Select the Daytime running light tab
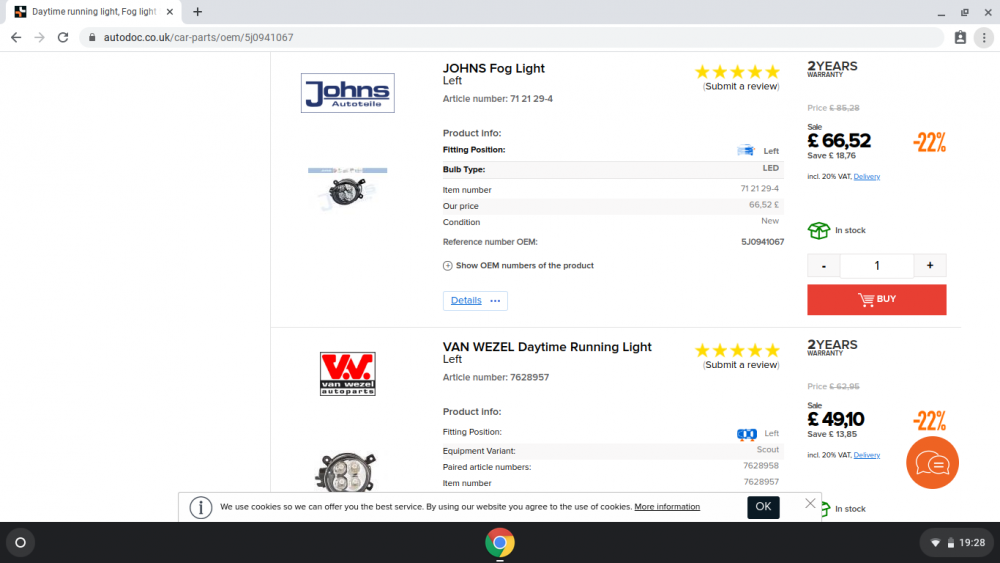Screen dimensions: 1000x563 pos(94,12)
